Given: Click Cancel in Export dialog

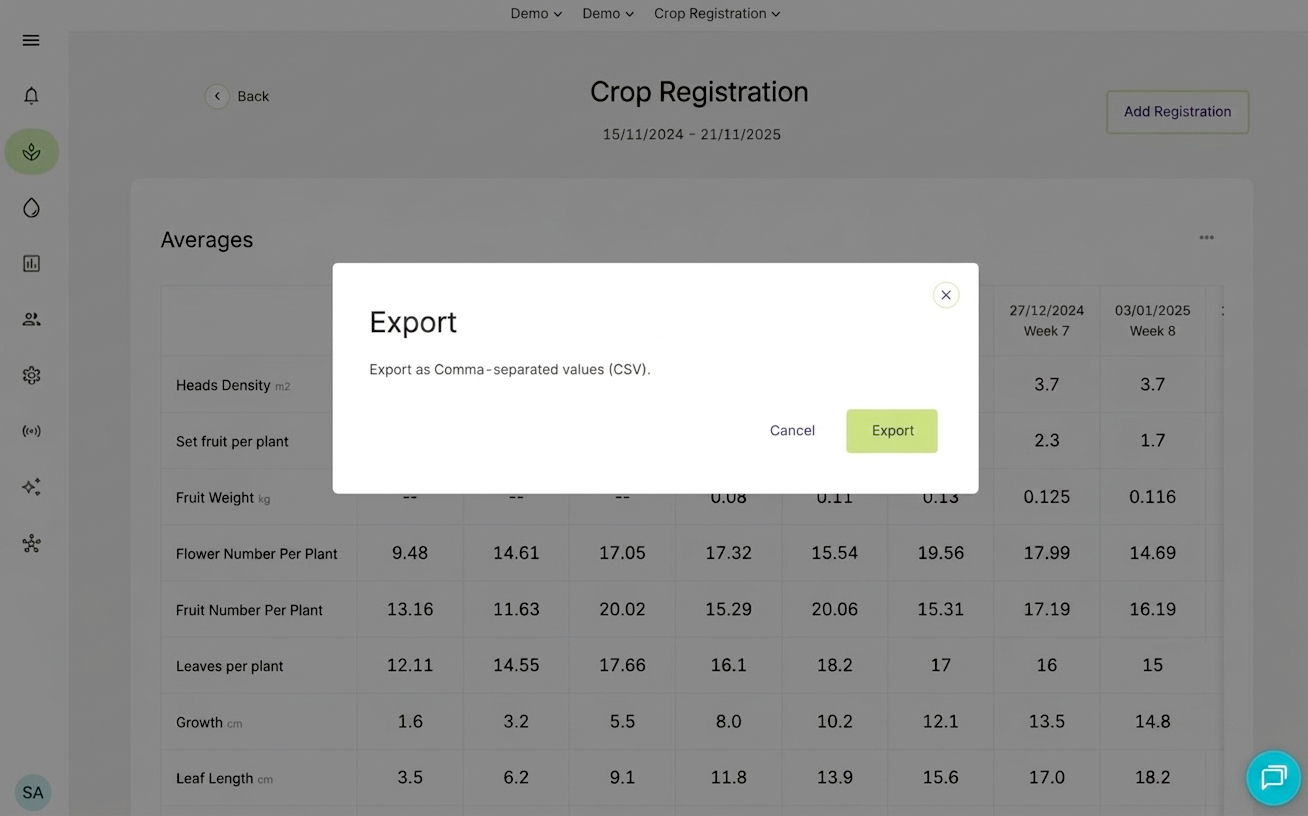Looking at the screenshot, I should point(792,431).
